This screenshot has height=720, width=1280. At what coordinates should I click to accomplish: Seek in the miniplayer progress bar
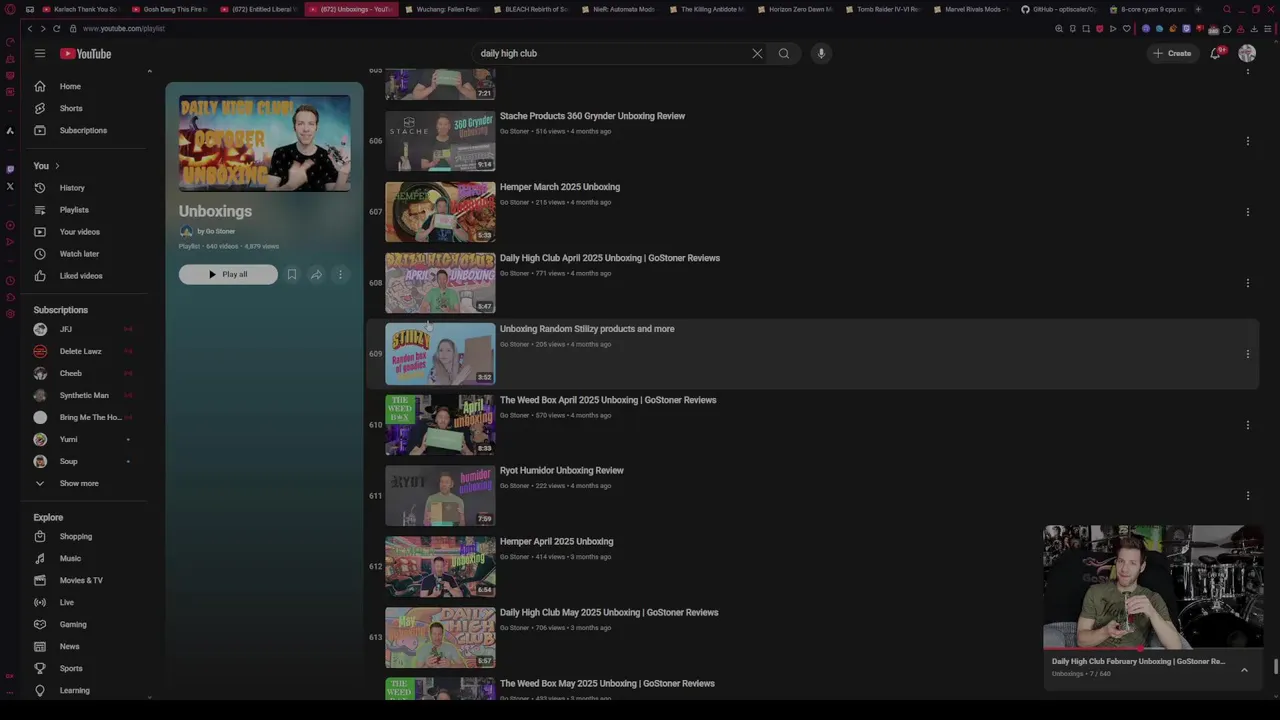coord(1153,649)
